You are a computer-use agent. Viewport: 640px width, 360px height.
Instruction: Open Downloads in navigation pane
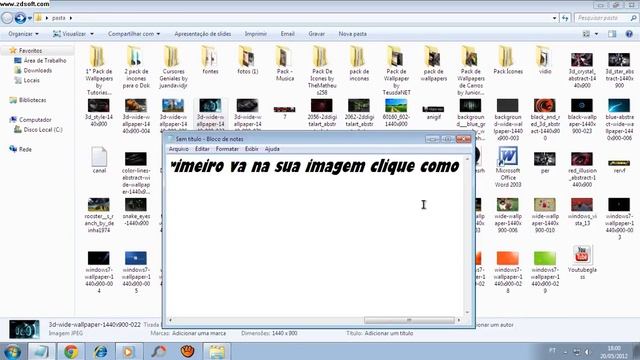pos(38,70)
